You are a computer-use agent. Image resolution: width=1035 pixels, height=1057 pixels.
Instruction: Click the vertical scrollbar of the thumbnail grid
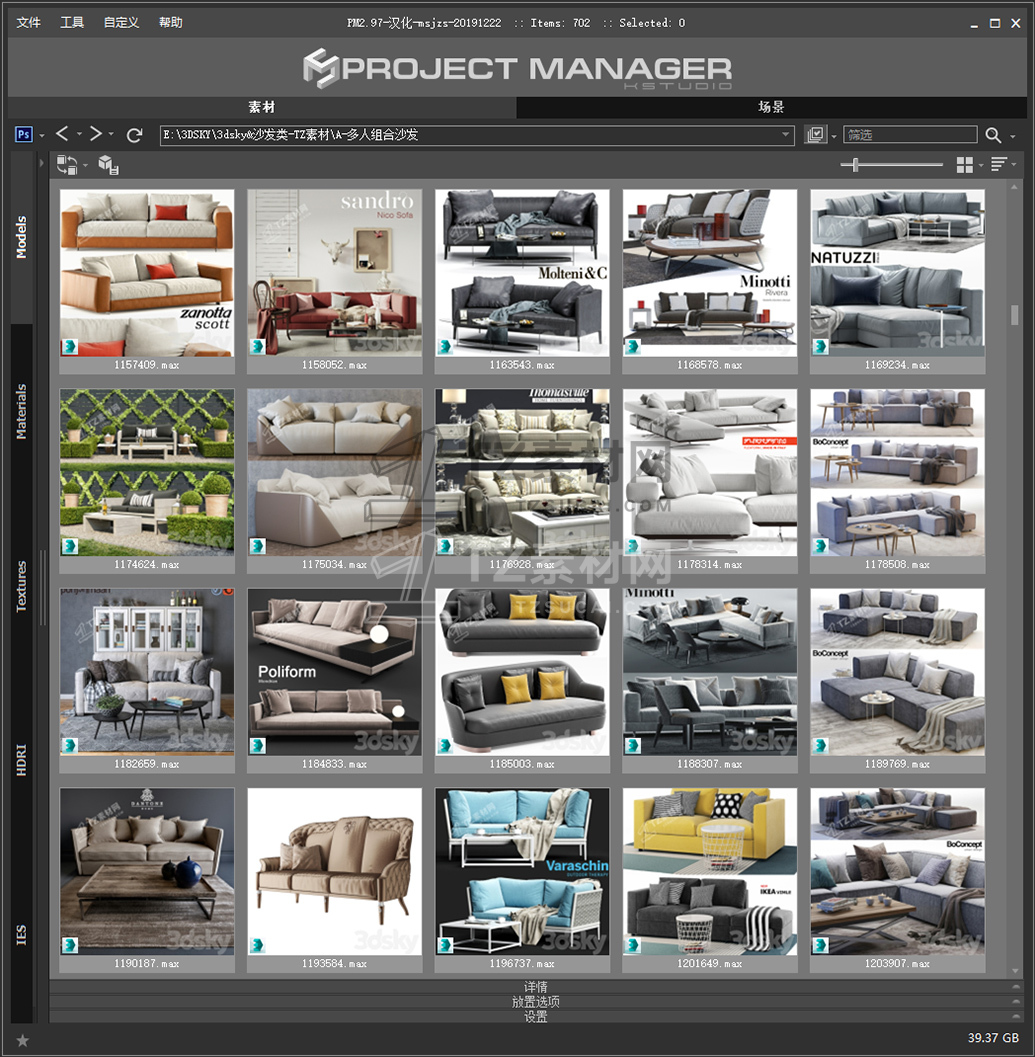tap(1015, 314)
